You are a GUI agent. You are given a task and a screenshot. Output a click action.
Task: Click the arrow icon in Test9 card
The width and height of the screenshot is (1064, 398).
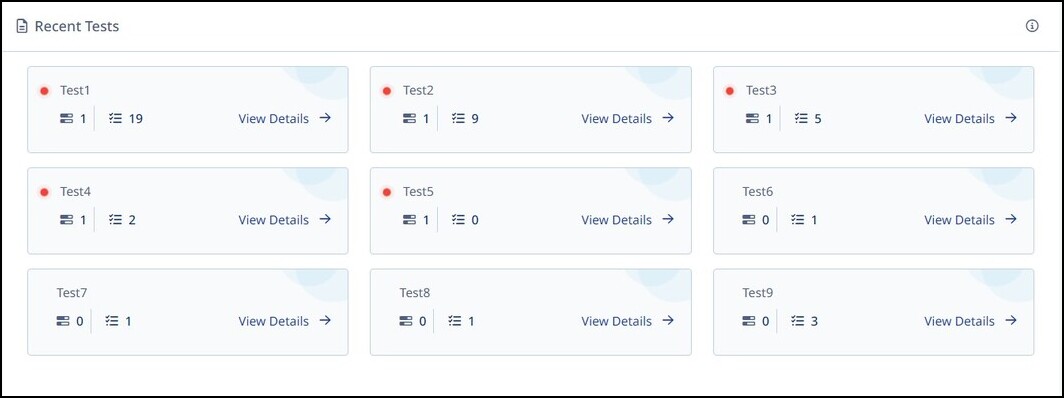[x=1011, y=320]
